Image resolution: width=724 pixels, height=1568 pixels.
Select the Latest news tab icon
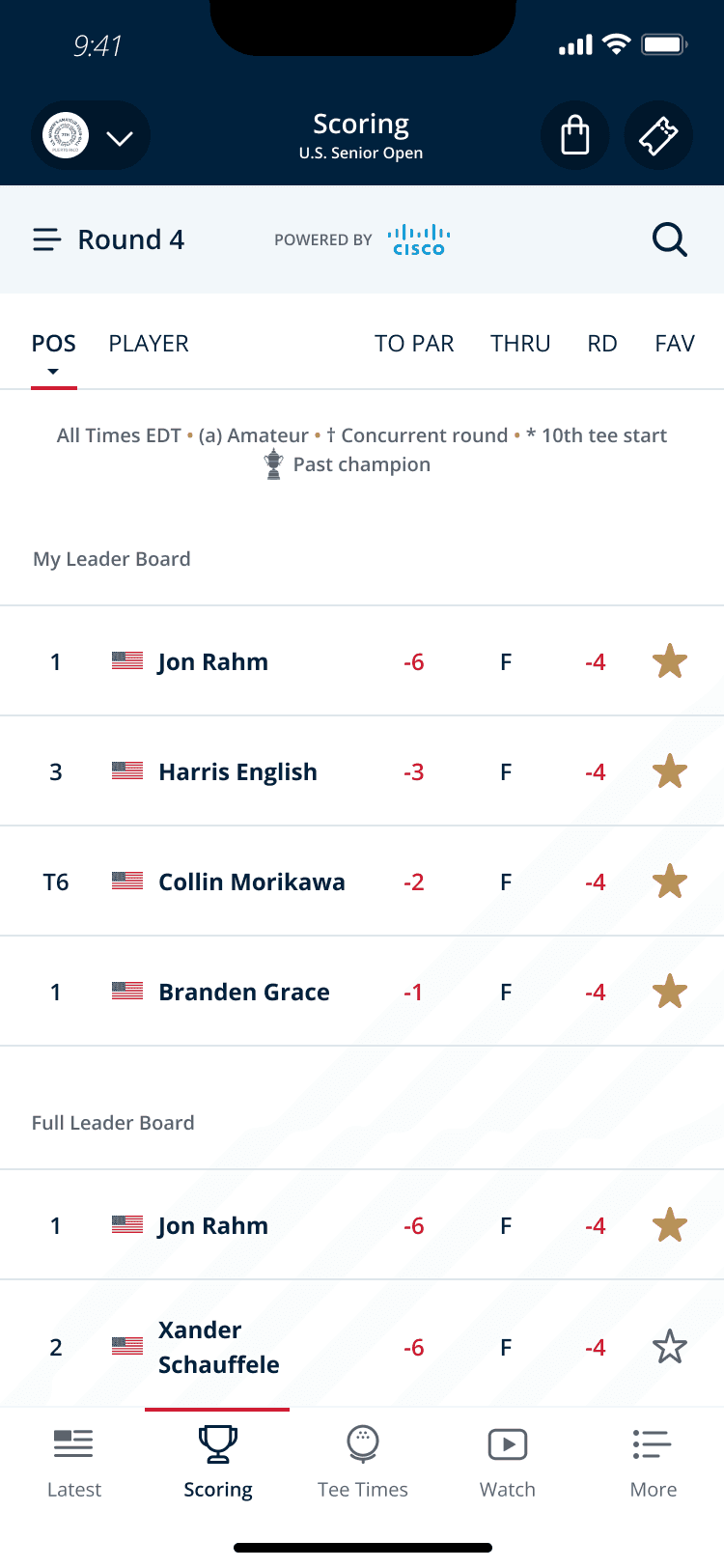coord(73,1444)
